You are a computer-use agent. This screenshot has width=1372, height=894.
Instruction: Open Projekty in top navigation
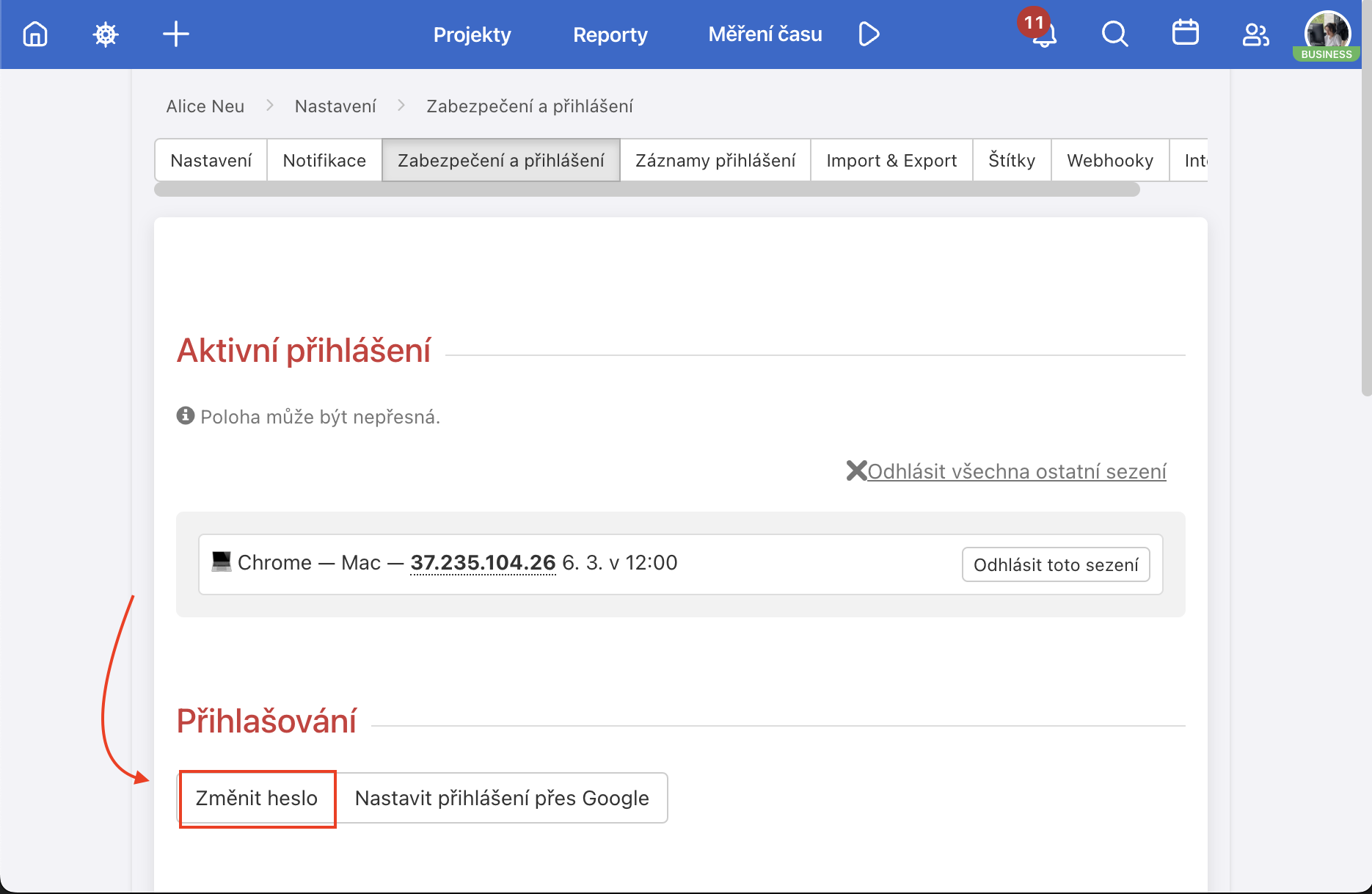click(x=472, y=34)
